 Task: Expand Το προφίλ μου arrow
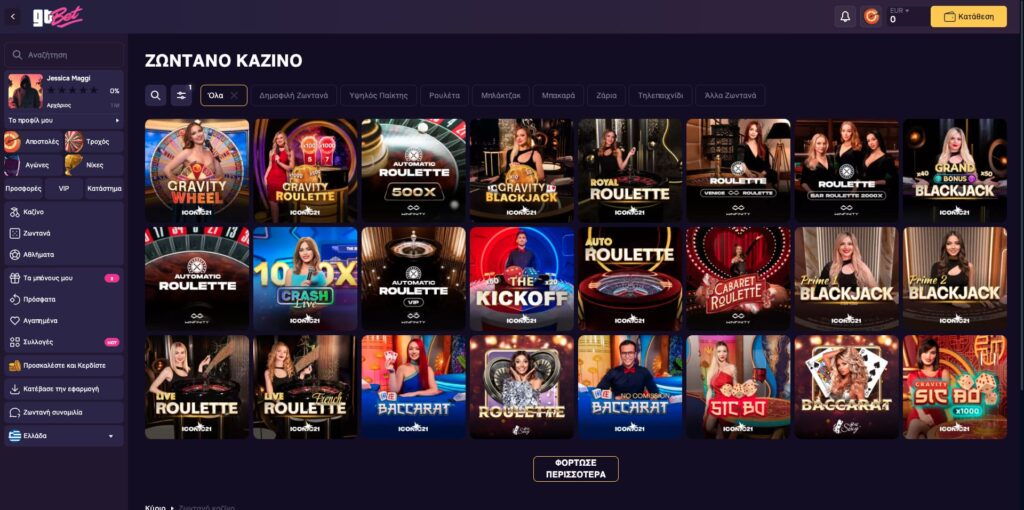(x=118, y=121)
